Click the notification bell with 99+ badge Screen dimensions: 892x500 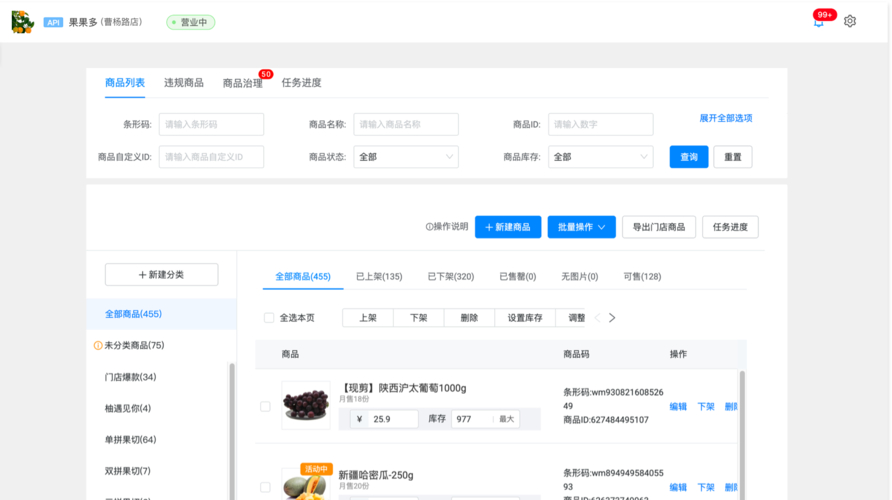819,22
